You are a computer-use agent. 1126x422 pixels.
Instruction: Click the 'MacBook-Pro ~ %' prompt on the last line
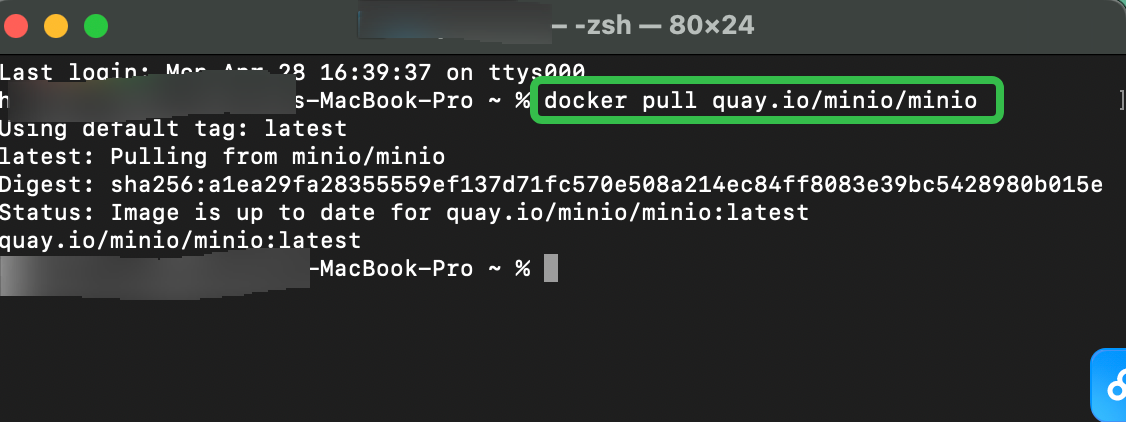tap(420, 268)
